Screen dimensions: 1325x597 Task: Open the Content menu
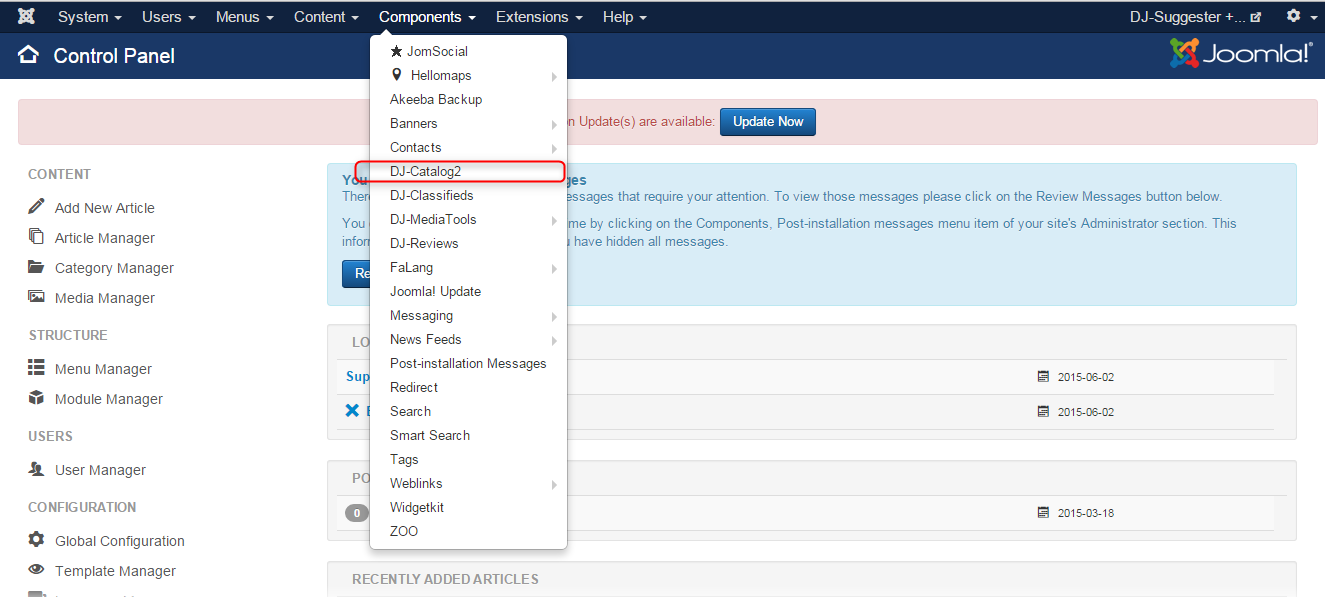pos(326,17)
